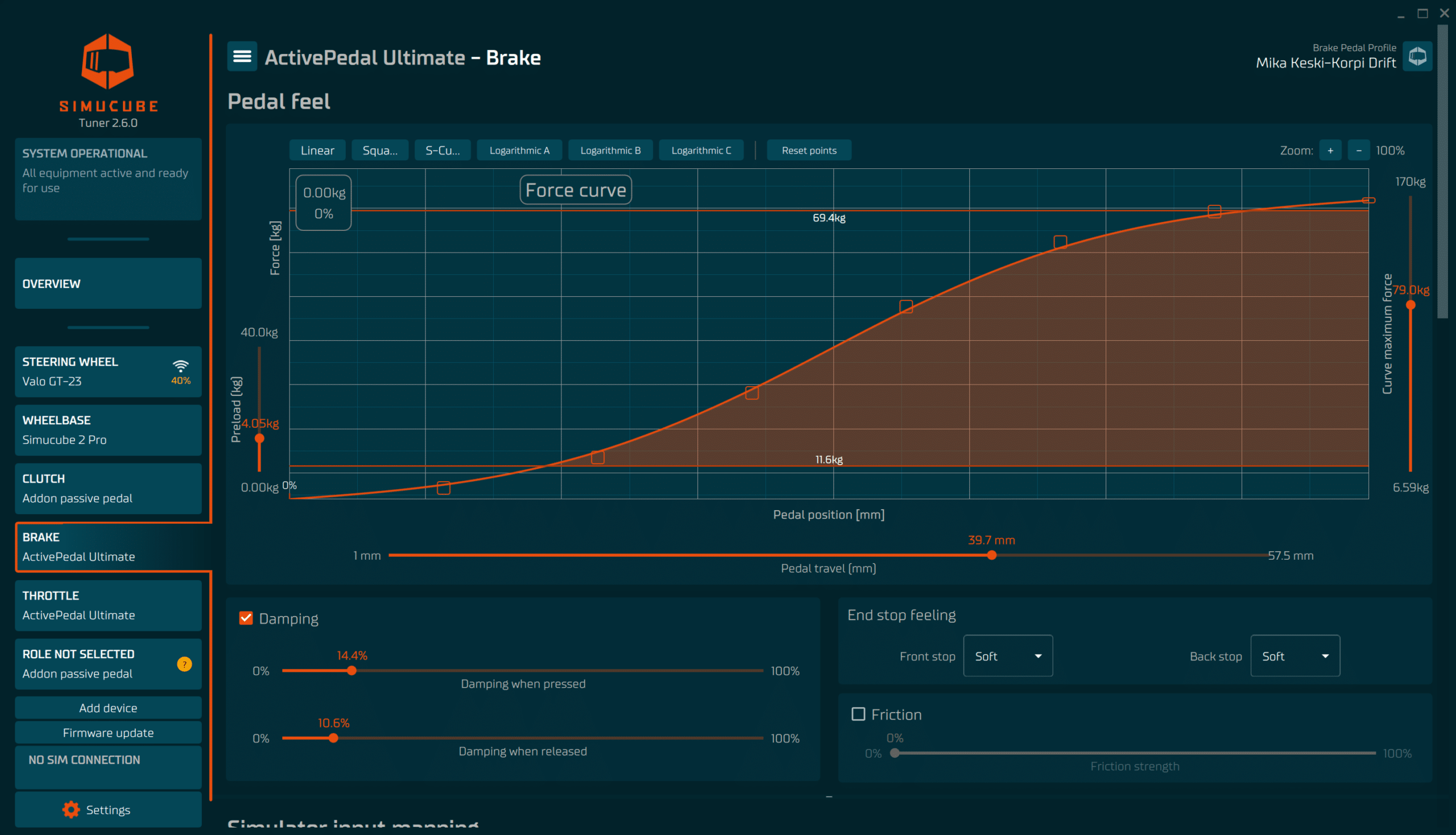The width and height of the screenshot is (1456, 835).
Task: Click the Firmware update button
Action: [108, 733]
